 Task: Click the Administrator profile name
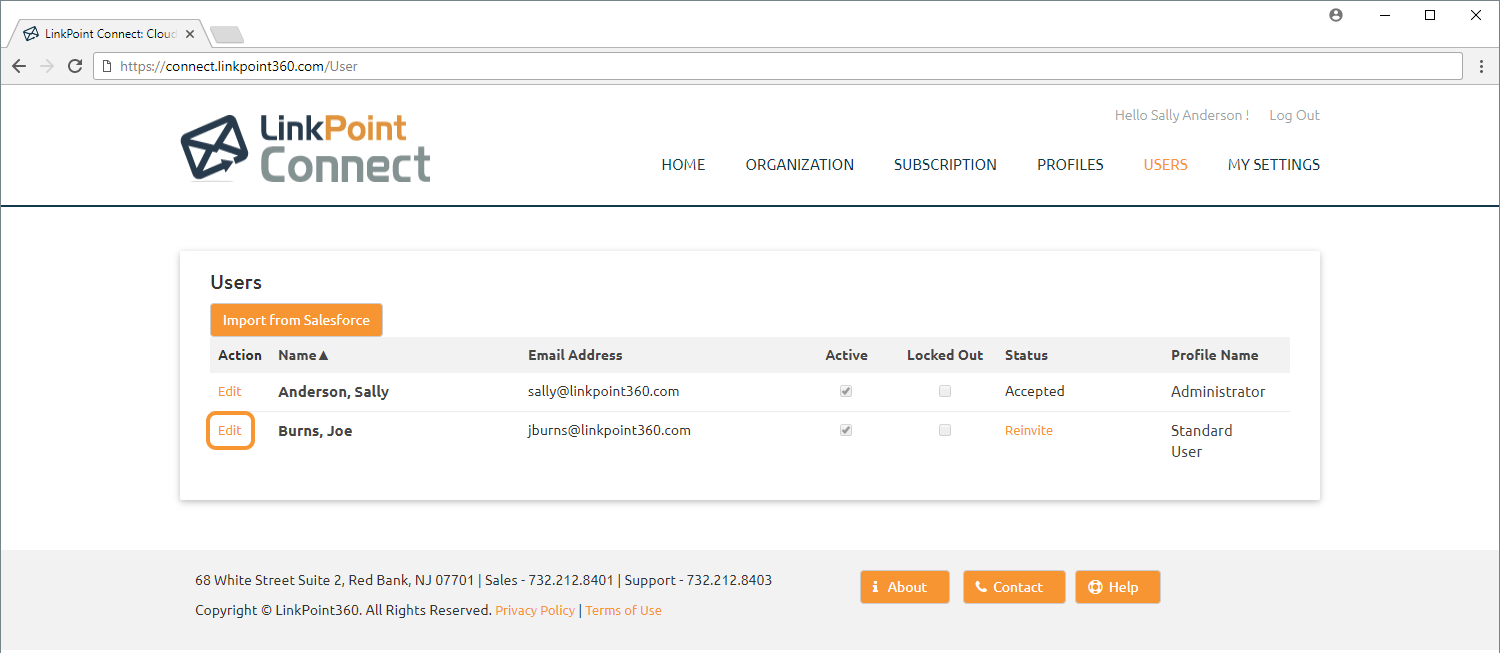click(1218, 392)
